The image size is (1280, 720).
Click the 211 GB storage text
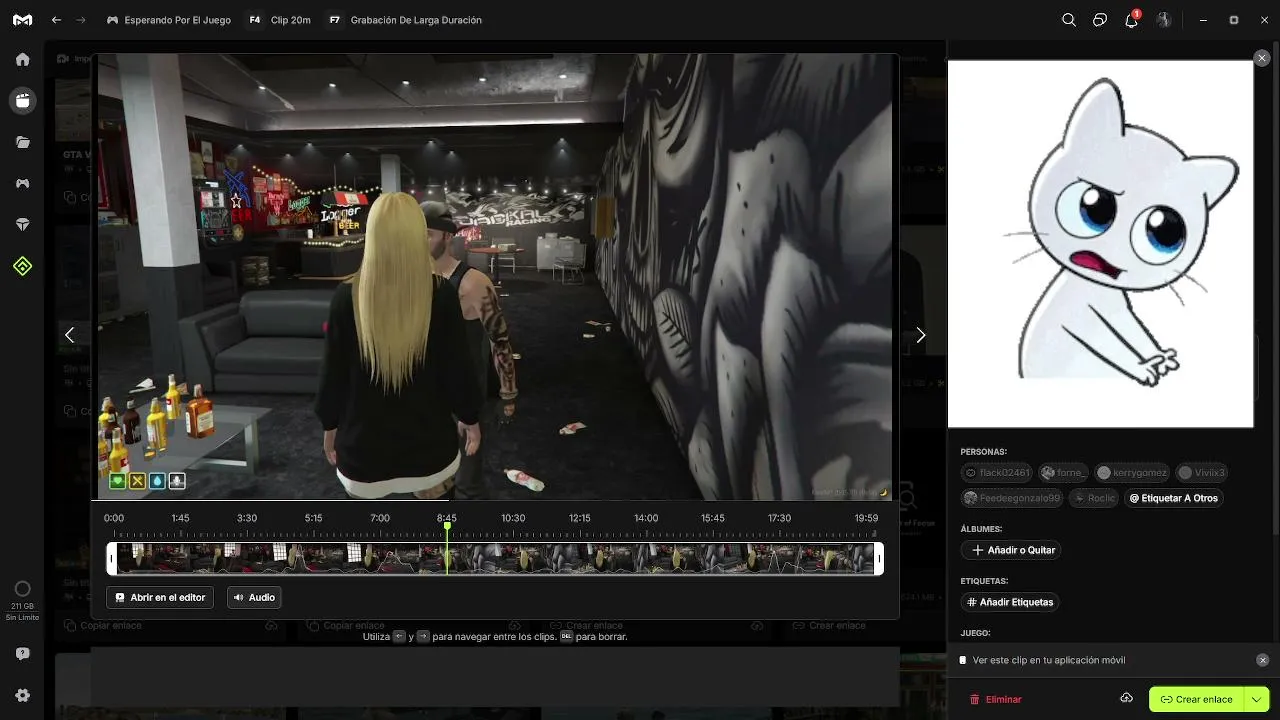(x=22, y=607)
